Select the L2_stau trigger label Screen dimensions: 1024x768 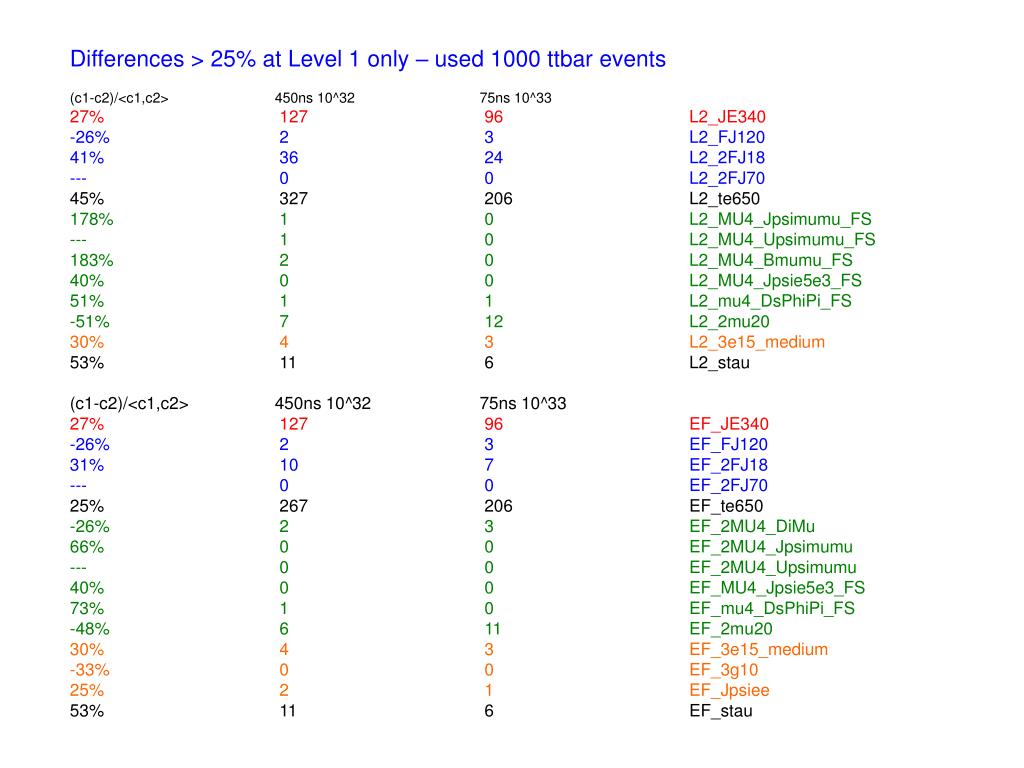tap(719, 362)
